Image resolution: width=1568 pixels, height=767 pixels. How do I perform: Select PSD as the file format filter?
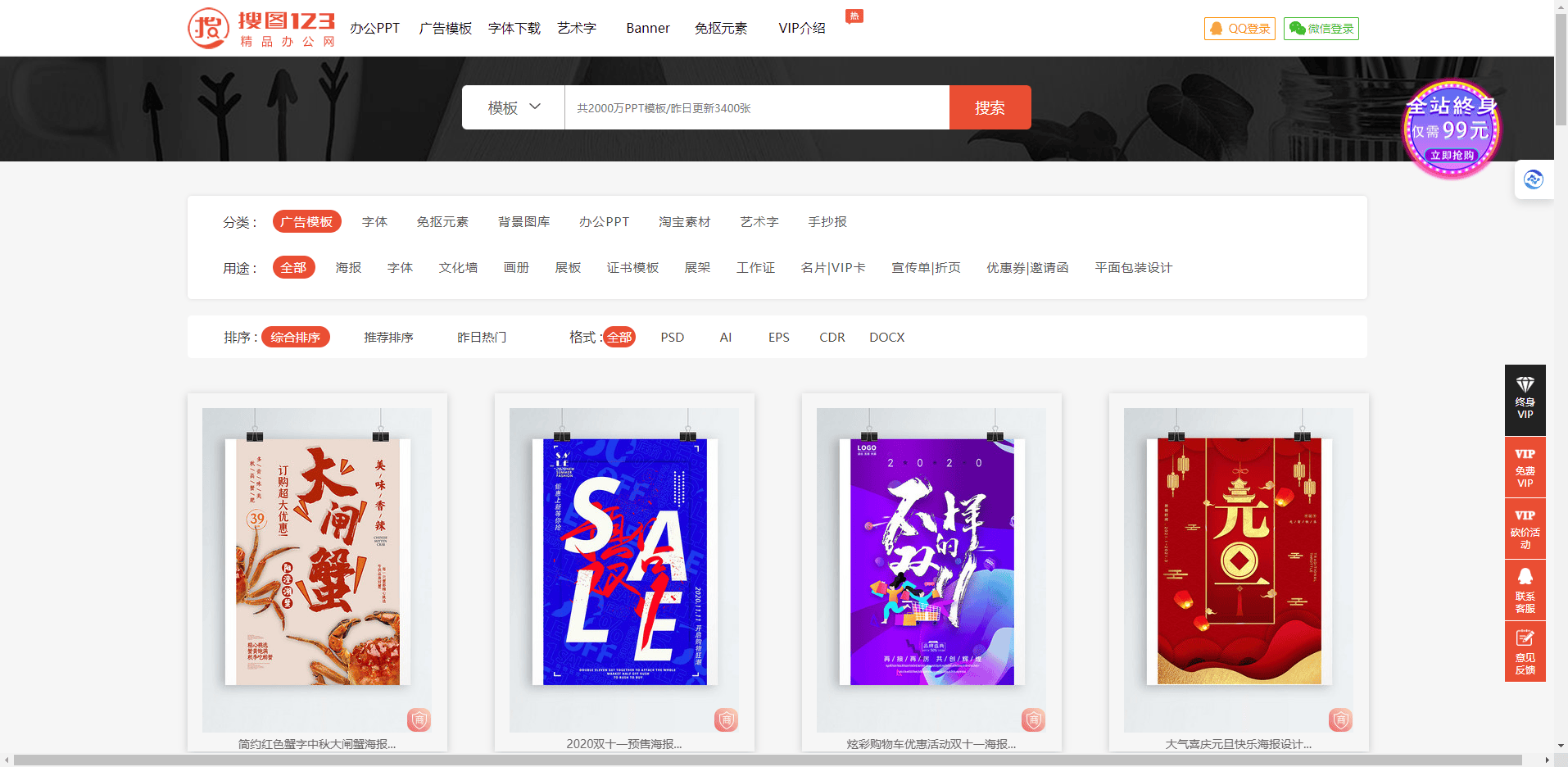pos(672,337)
